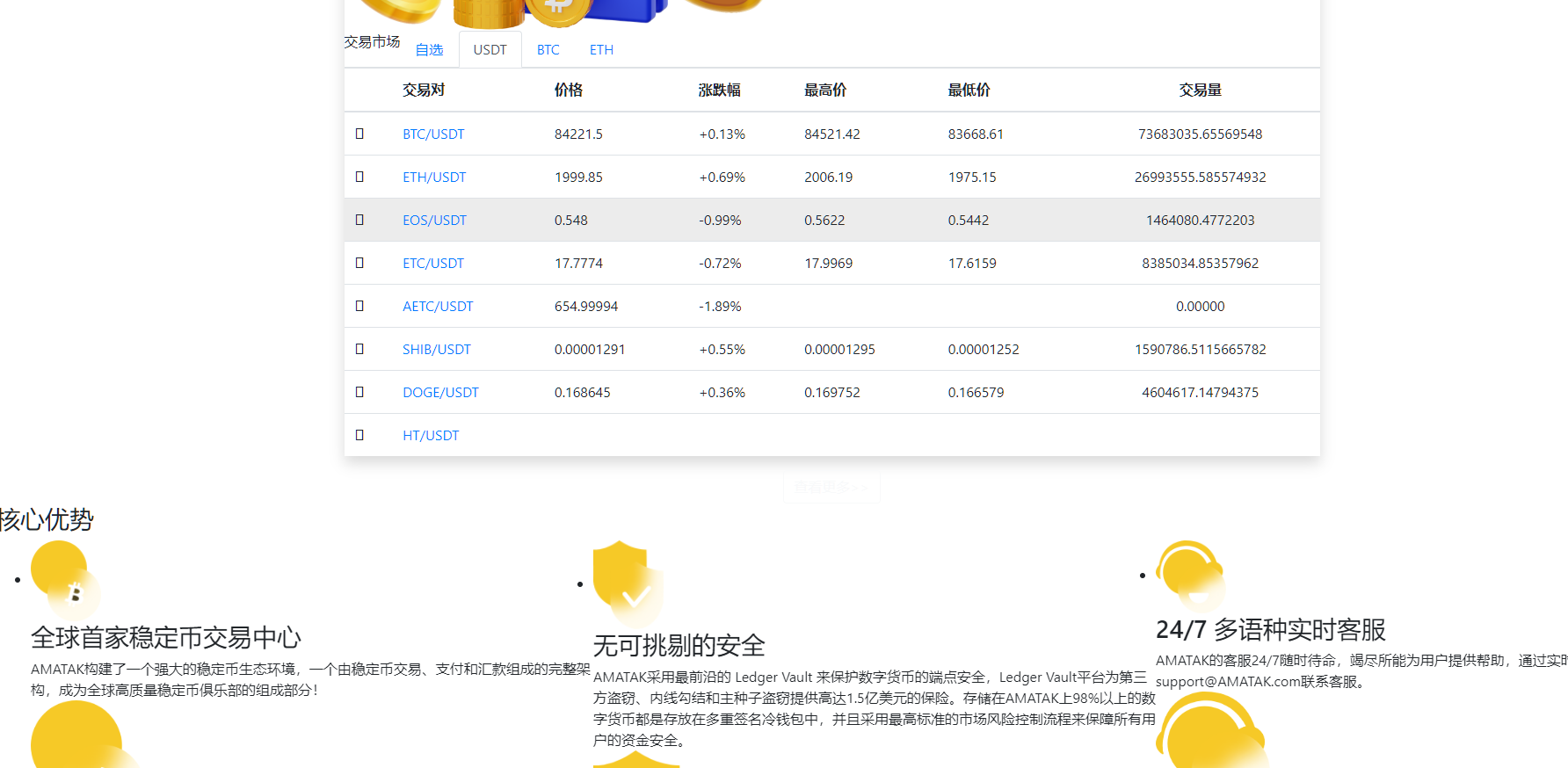The height and width of the screenshot is (768, 1568).
Task: Click the headset customer service icon
Action: point(1190,575)
